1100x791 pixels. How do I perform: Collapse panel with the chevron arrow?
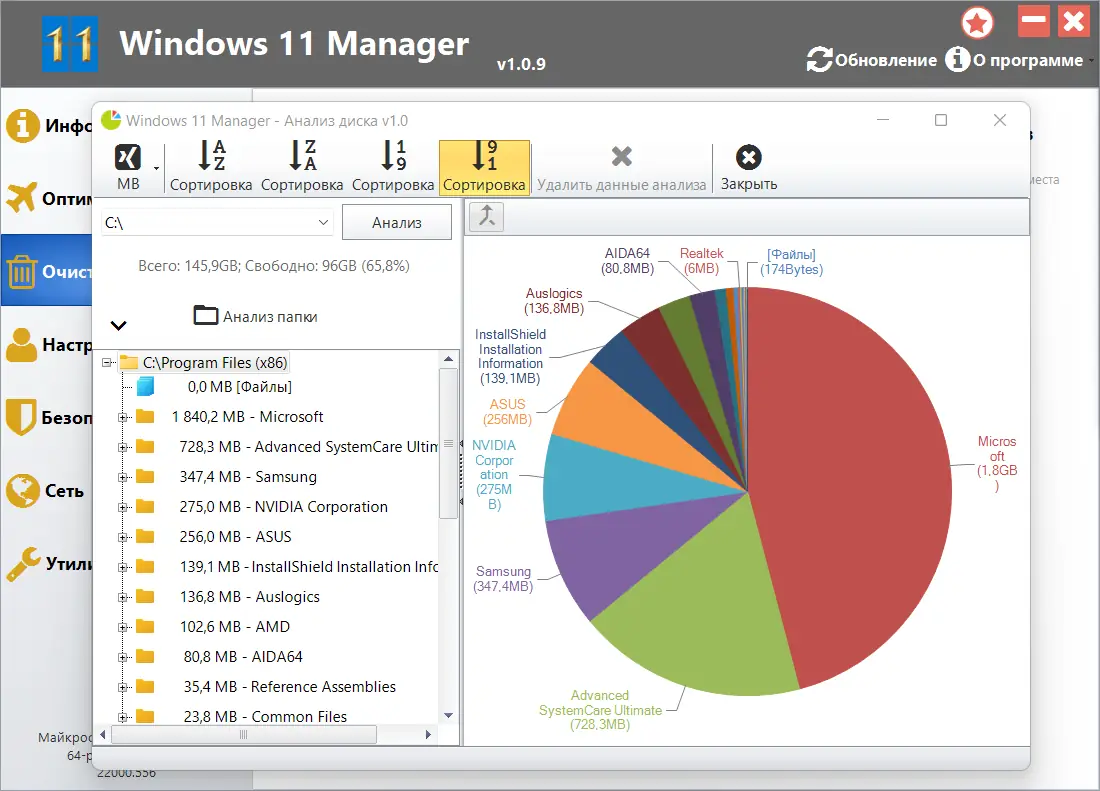(119, 325)
